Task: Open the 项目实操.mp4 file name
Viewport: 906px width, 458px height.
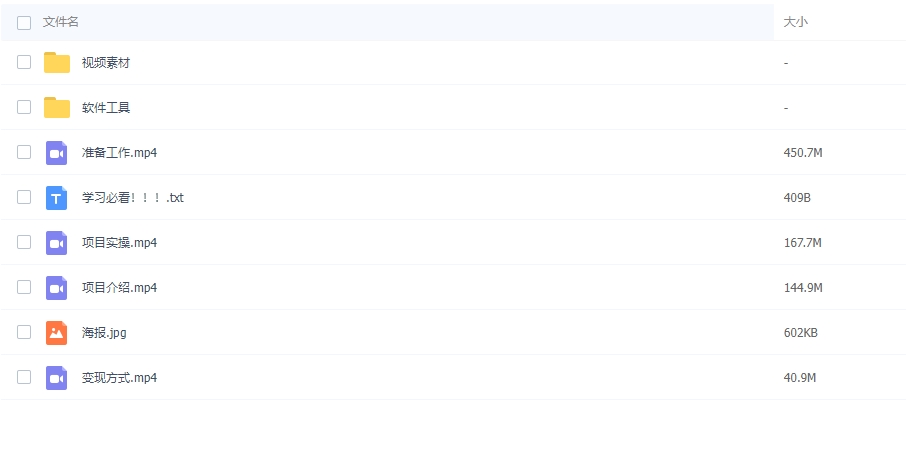Action: [x=119, y=243]
